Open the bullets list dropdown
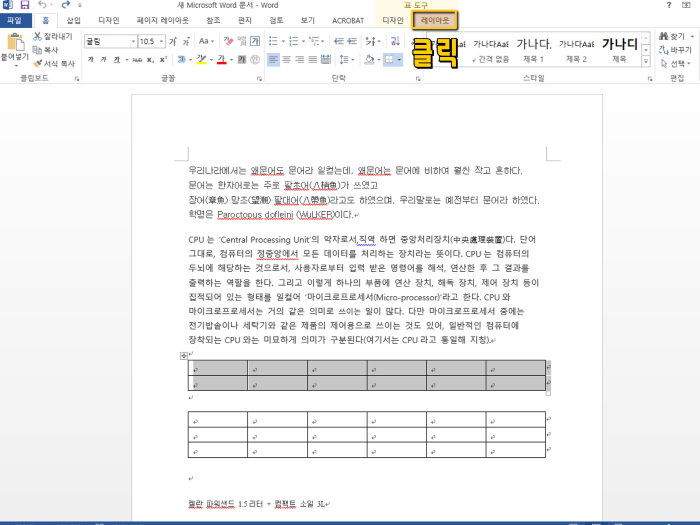700x525 pixels. tap(283, 42)
